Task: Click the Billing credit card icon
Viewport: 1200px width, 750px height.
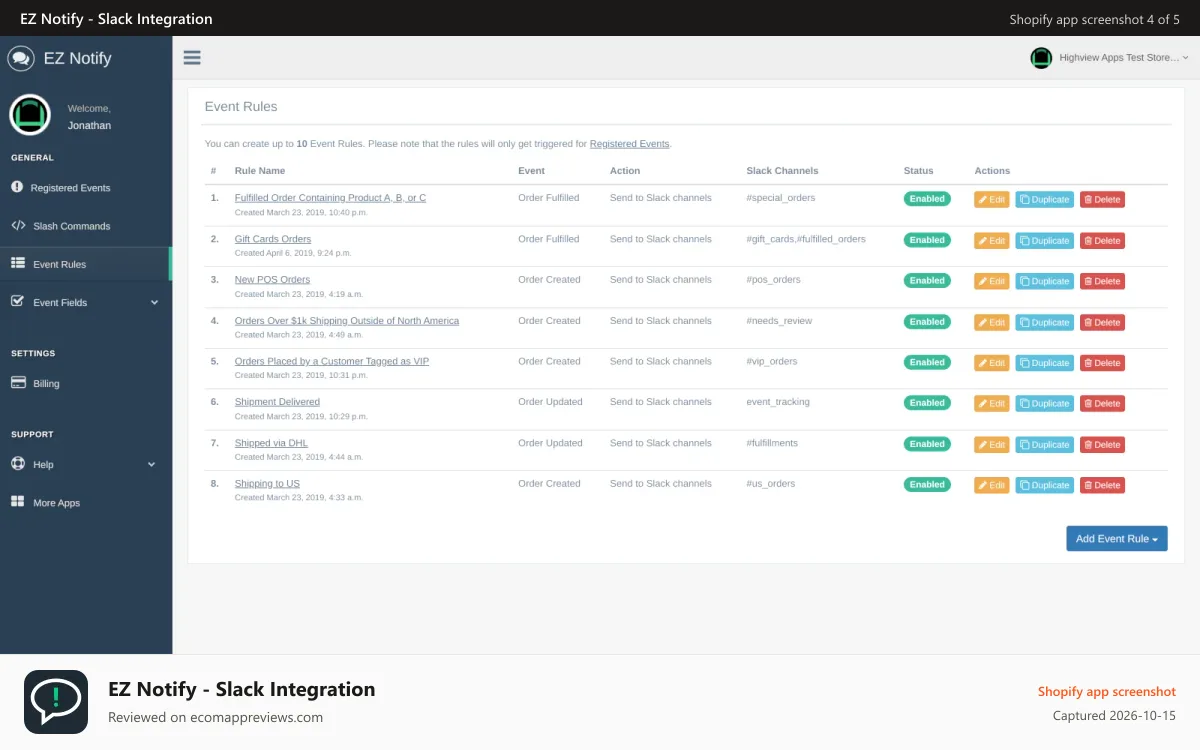Action: 18,382
